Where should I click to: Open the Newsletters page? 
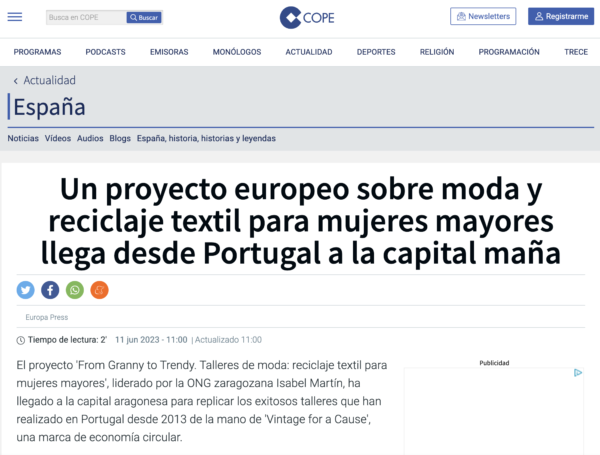coord(483,17)
